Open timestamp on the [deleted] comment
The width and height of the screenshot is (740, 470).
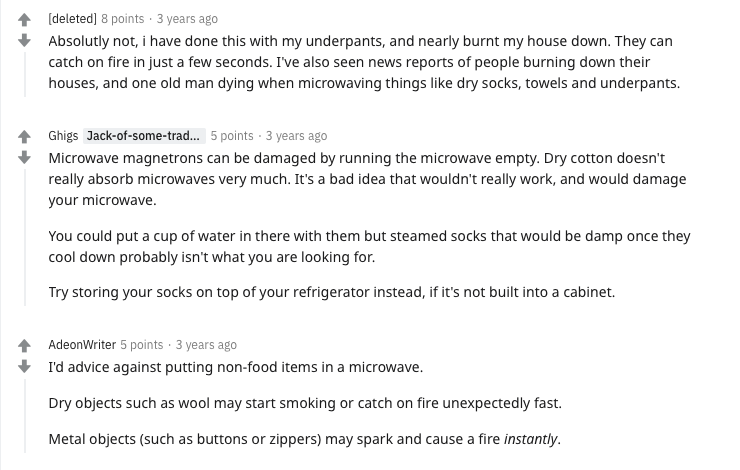[187, 19]
